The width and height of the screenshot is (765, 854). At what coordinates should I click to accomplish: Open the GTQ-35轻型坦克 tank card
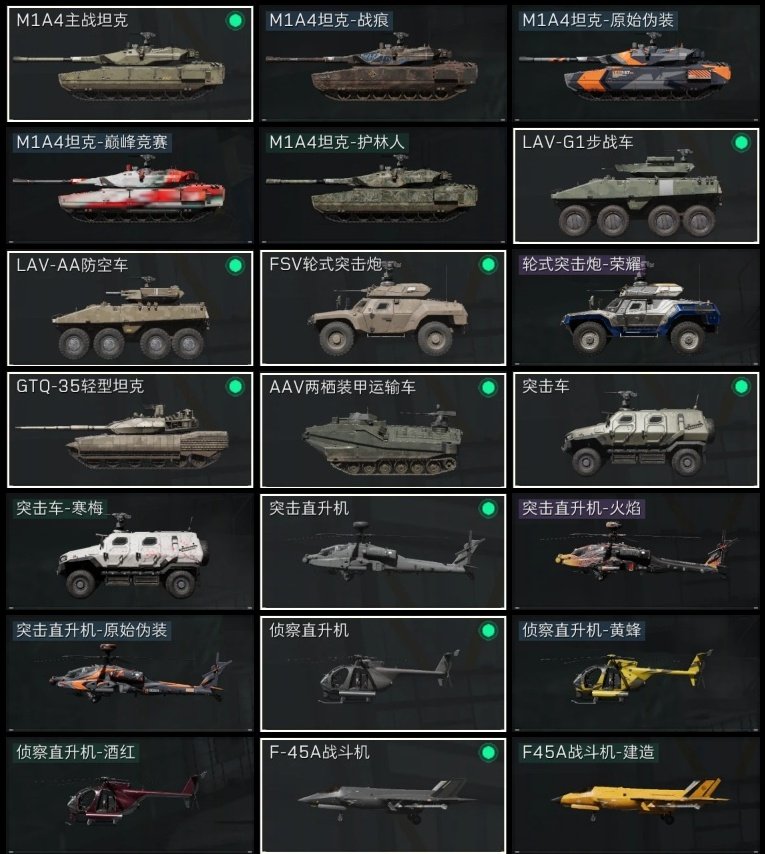(x=130, y=430)
